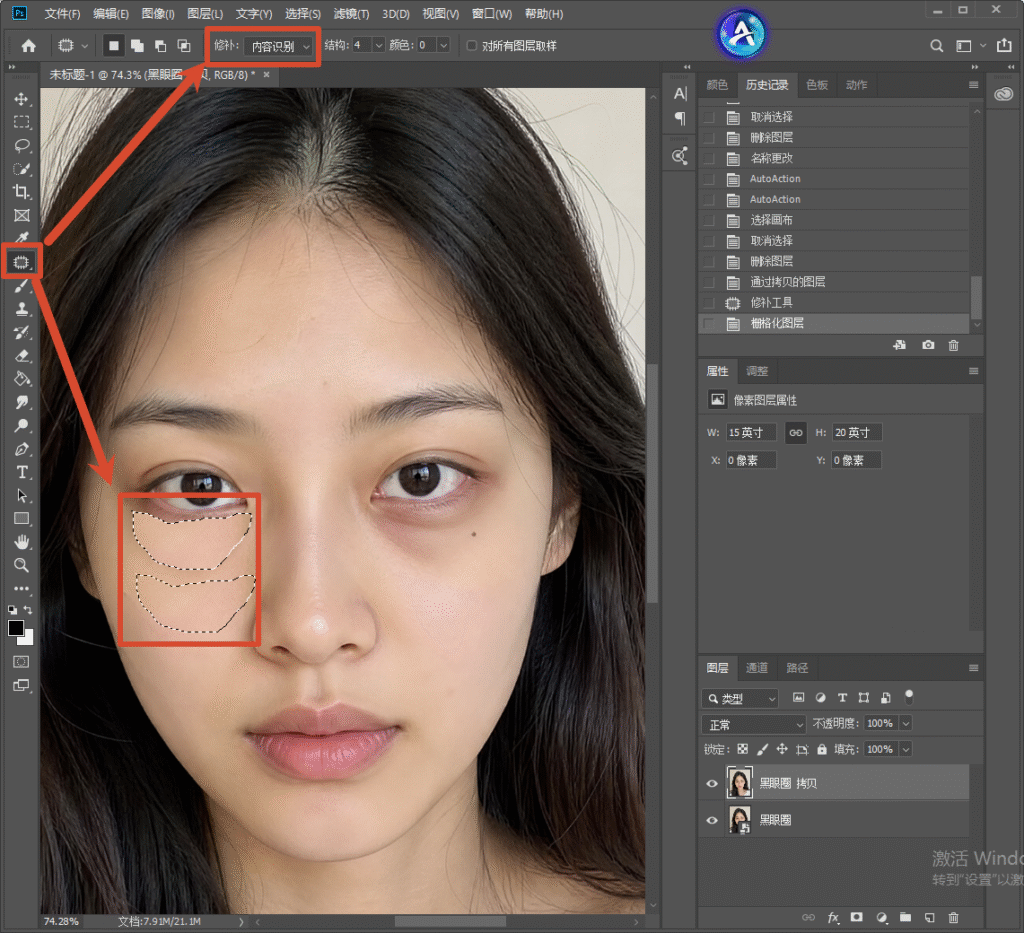Create new snapshot camera icon
This screenshot has height=933, width=1024.
[928, 345]
